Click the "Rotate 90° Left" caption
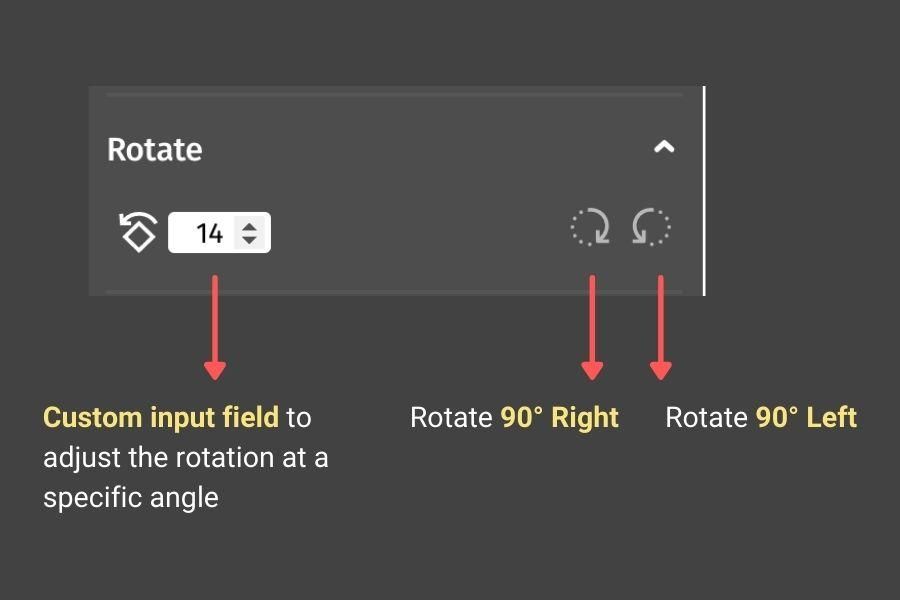This screenshot has height=600, width=900. (761, 417)
